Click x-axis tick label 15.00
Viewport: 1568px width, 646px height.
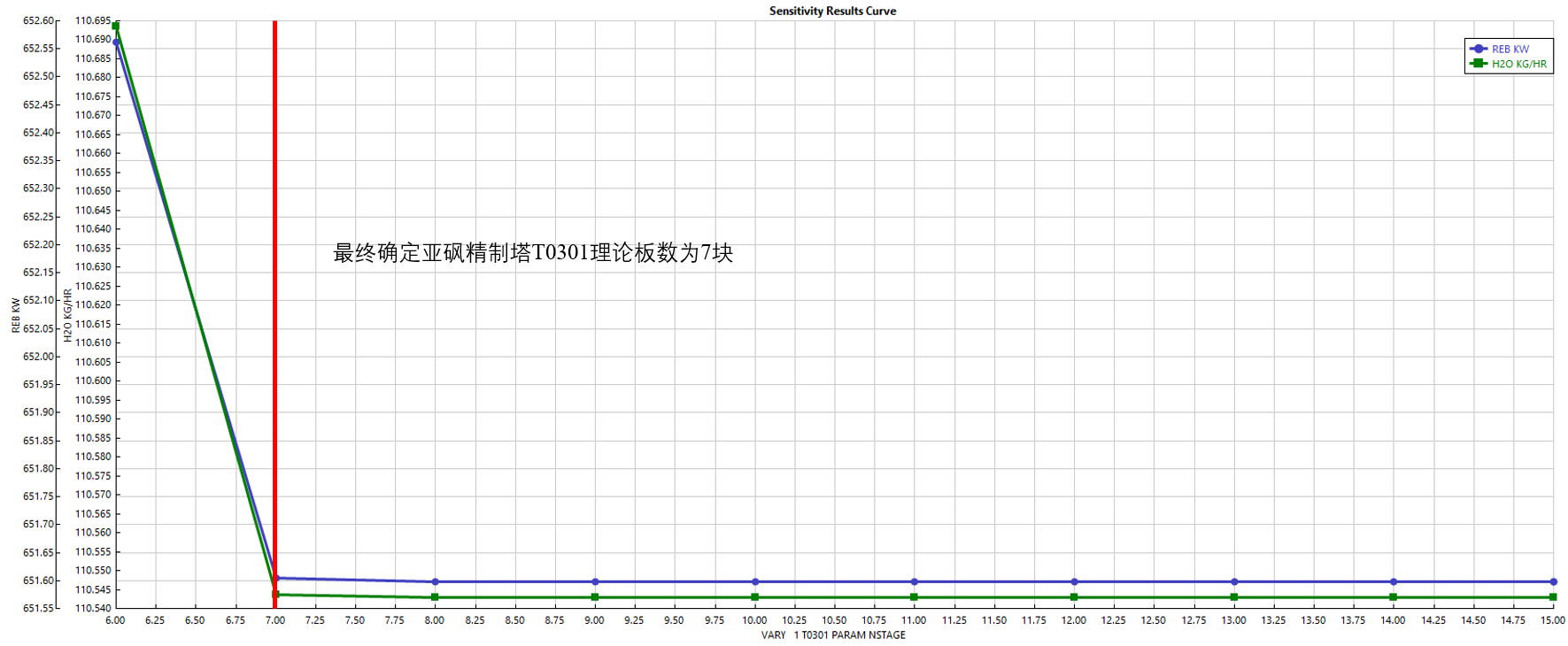tap(1553, 620)
